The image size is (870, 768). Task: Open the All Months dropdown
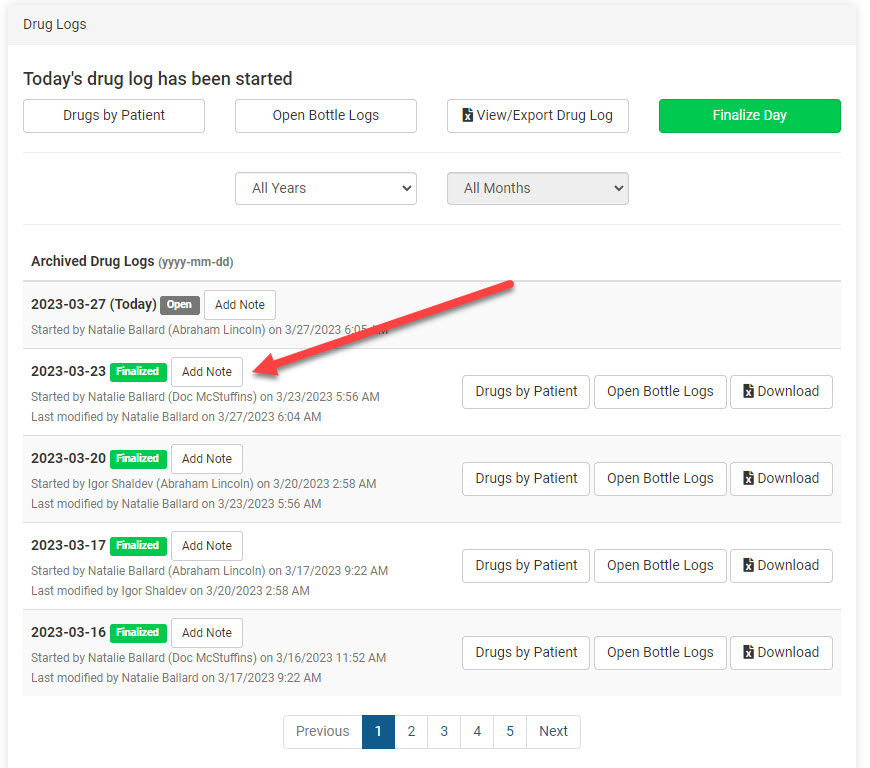[537, 188]
